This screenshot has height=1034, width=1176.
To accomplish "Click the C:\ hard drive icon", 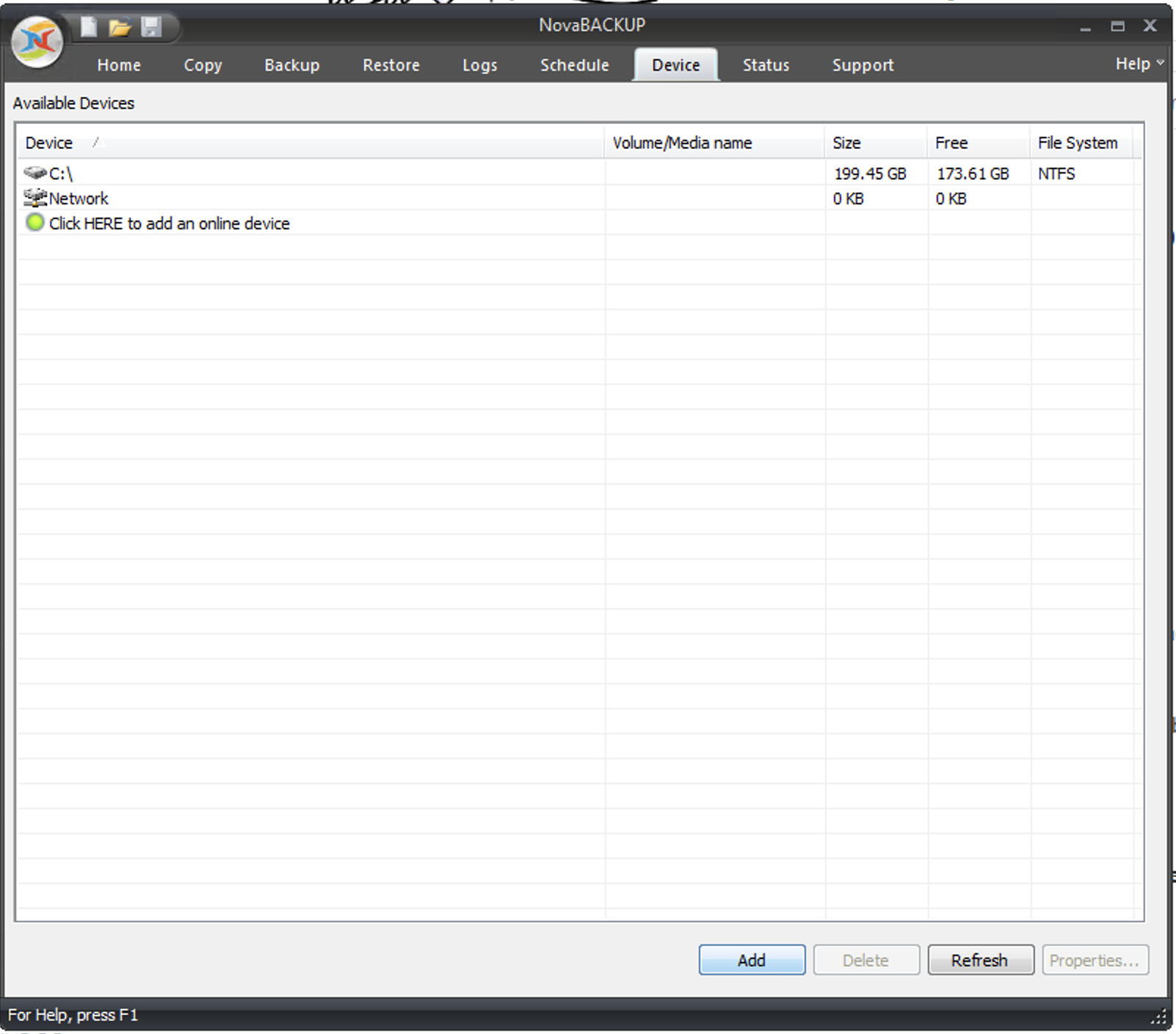I will pyautogui.click(x=35, y=173).
